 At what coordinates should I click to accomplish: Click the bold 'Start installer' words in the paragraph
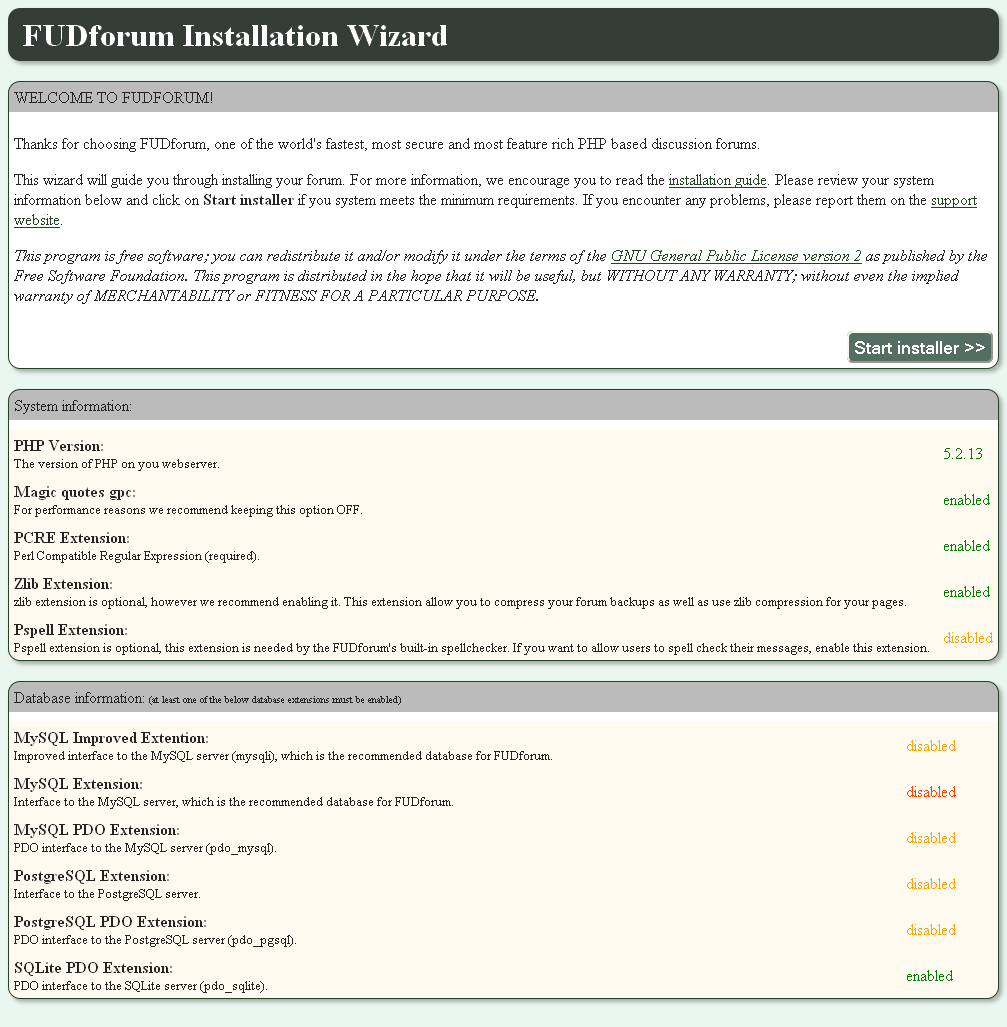pyautogui.click(x=248, y=200)
